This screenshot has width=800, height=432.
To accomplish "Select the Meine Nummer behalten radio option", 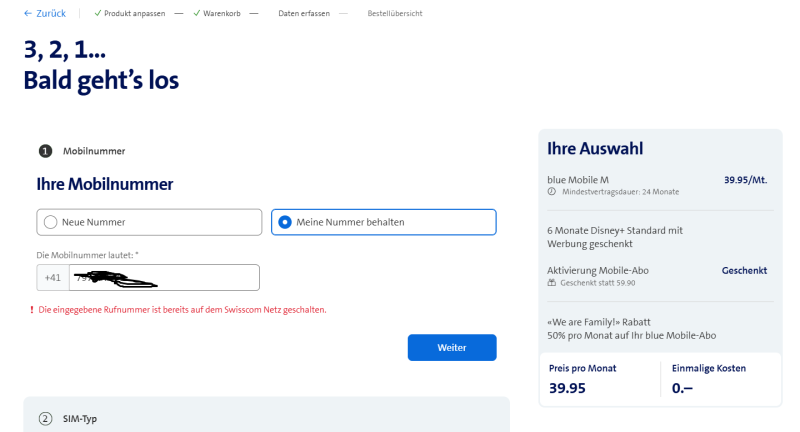I will [x=285, y=222].
